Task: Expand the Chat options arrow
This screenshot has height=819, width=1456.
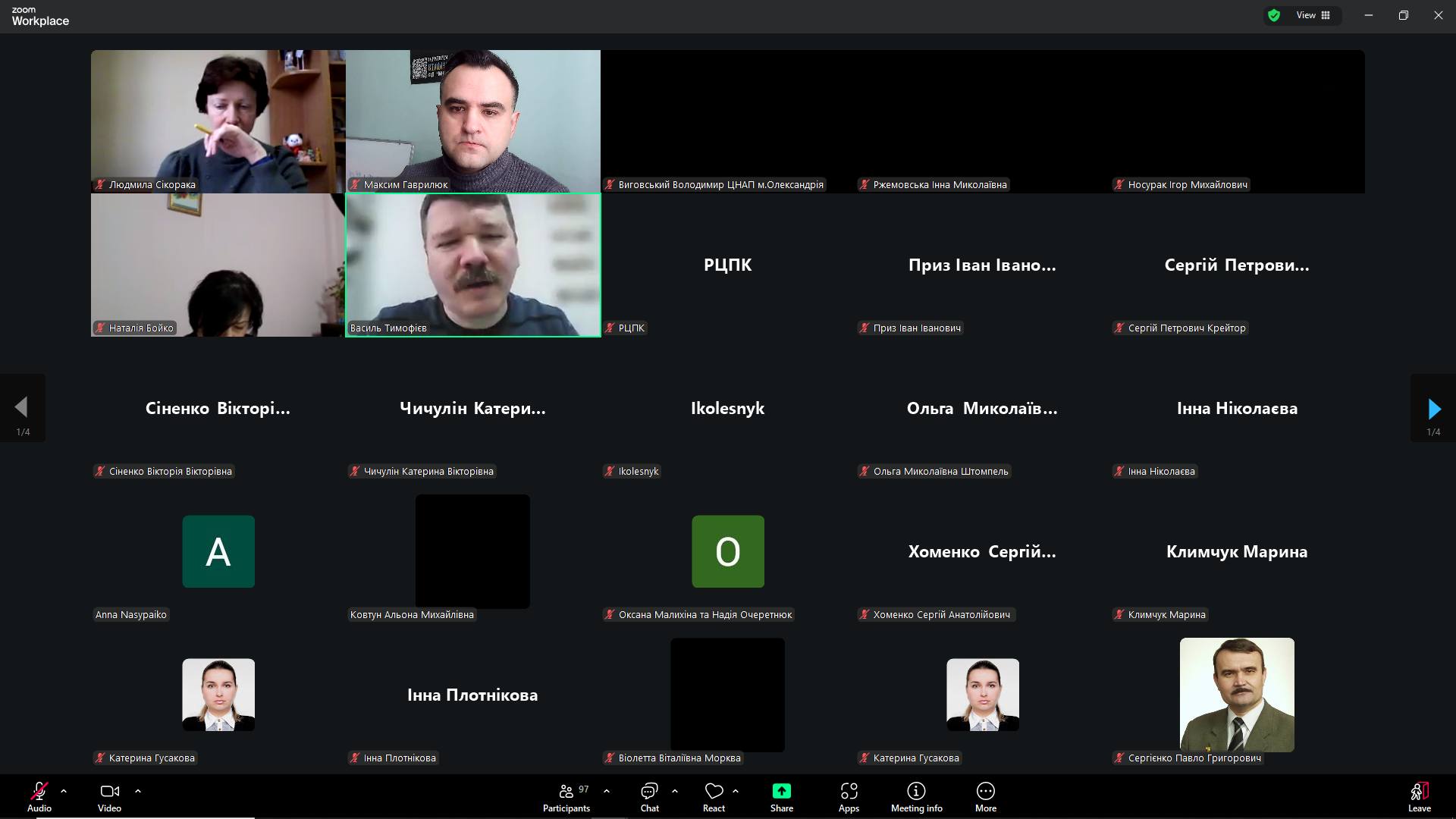Action: coord(675,791)
